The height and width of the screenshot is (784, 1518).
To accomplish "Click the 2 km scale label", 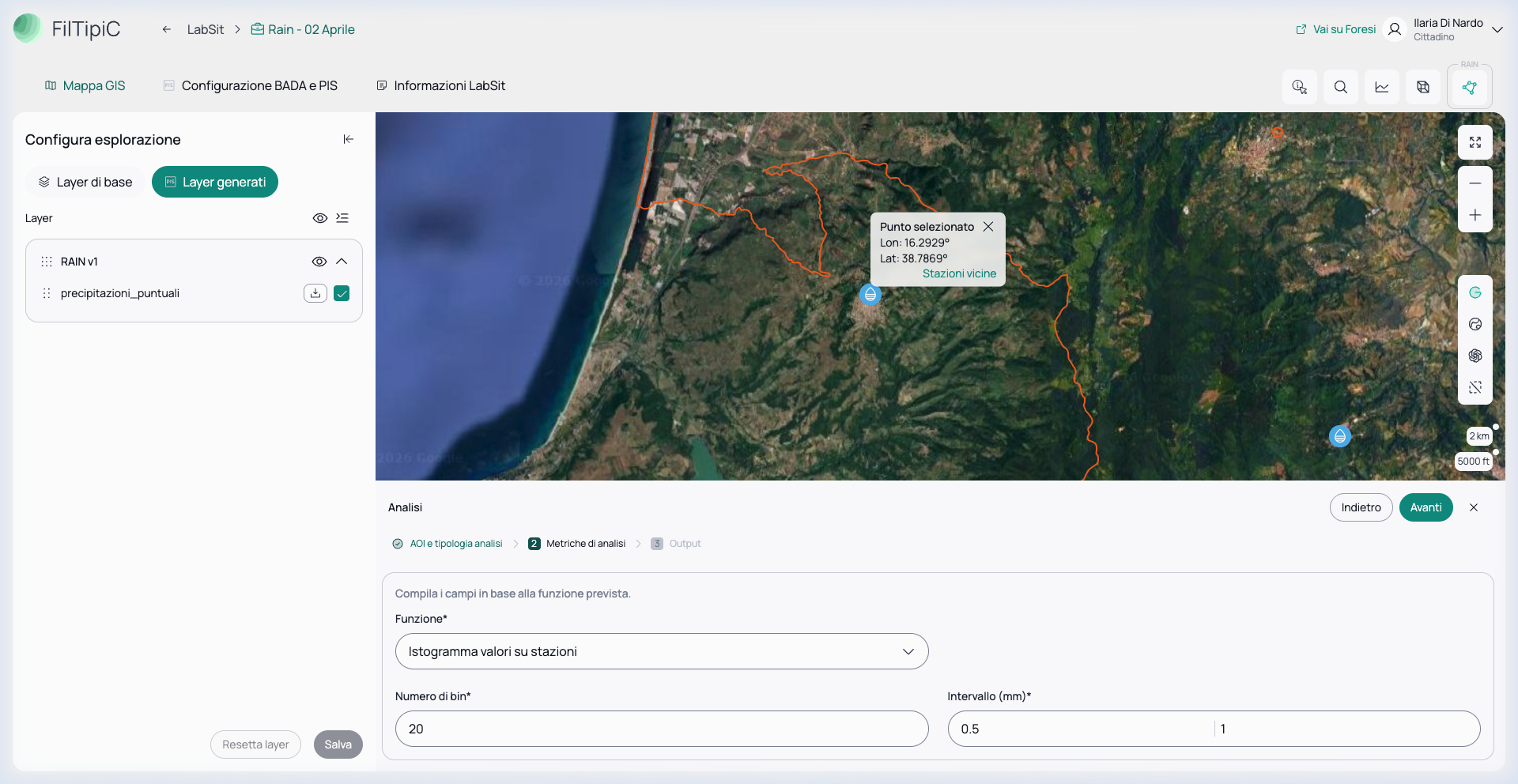I will pyautogui.click(x=1479, y=436).
